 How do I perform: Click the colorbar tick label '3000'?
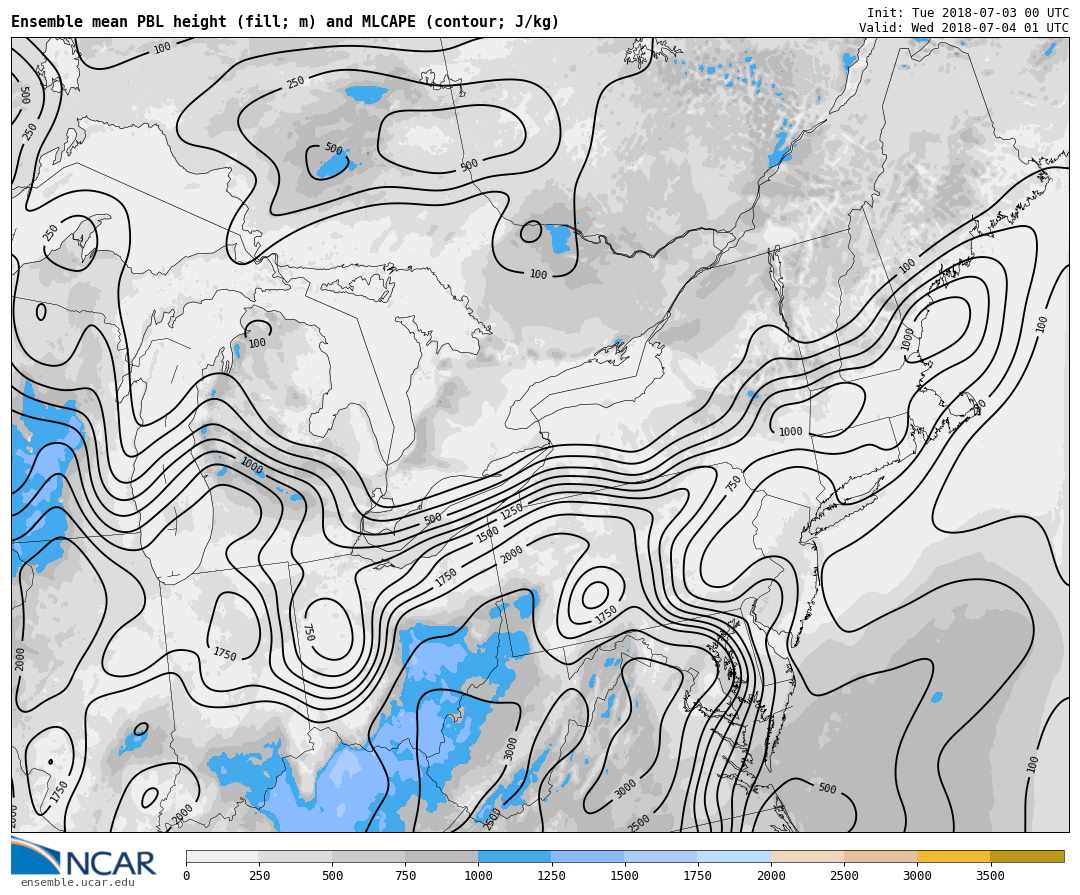point(917,876)
